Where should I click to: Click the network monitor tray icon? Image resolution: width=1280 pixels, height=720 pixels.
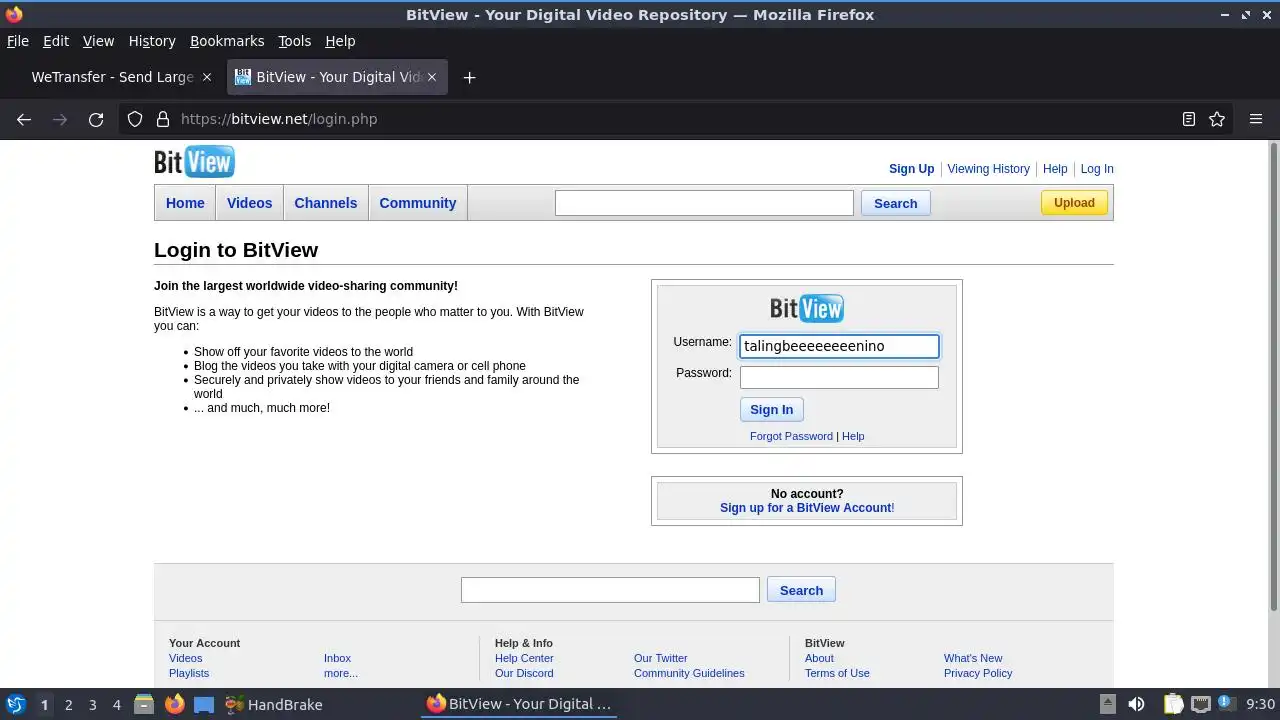[1200, 704]
